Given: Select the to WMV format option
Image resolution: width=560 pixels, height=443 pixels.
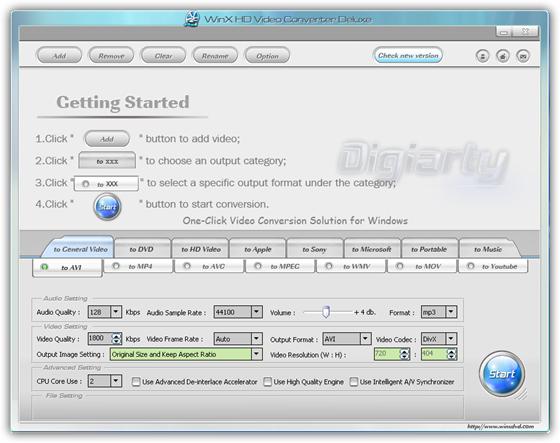Looking at the screenshot, I should (x=351, y=267).
